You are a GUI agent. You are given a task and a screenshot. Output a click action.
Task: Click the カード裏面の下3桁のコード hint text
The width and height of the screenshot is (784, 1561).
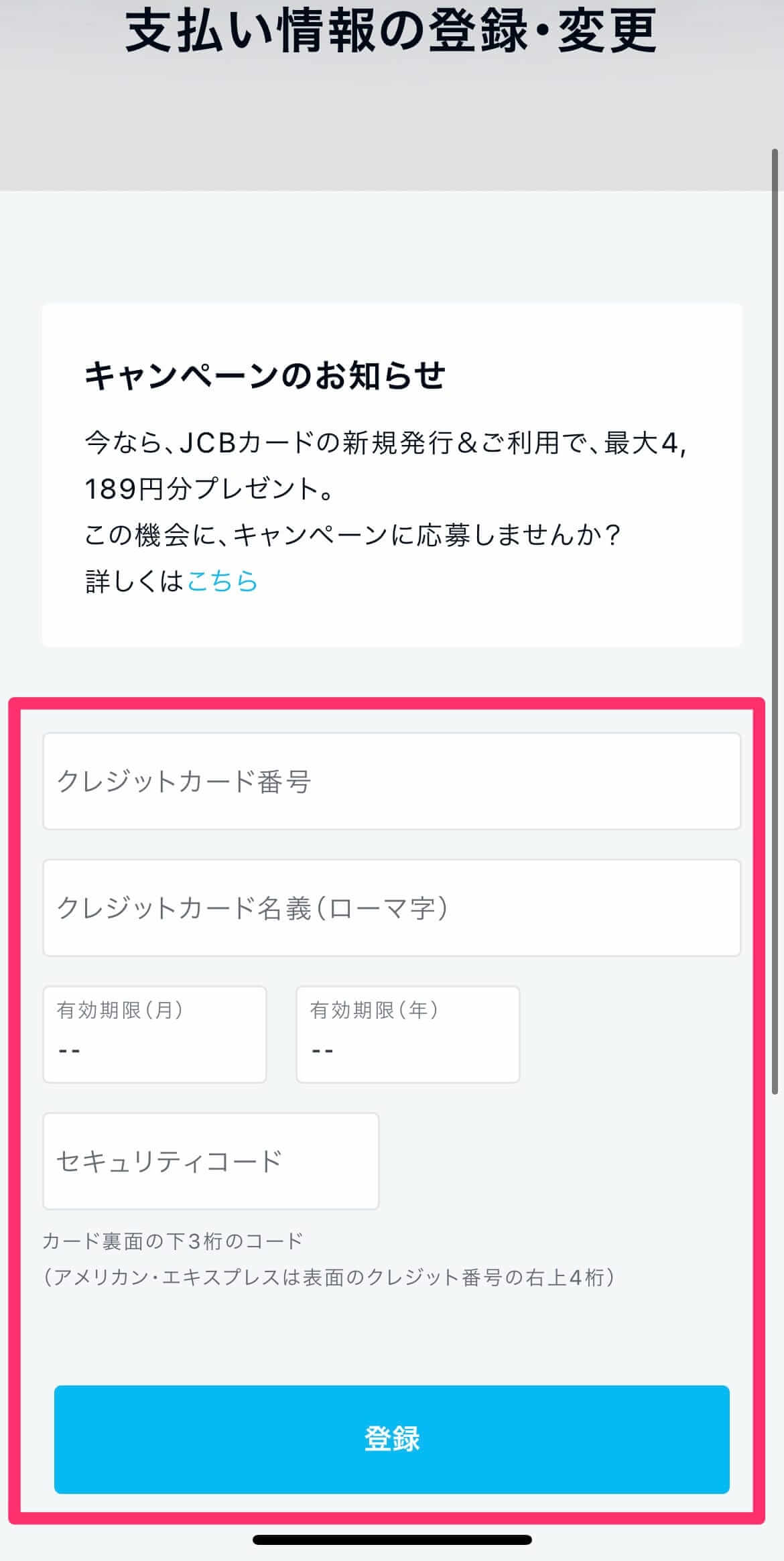173,1241
